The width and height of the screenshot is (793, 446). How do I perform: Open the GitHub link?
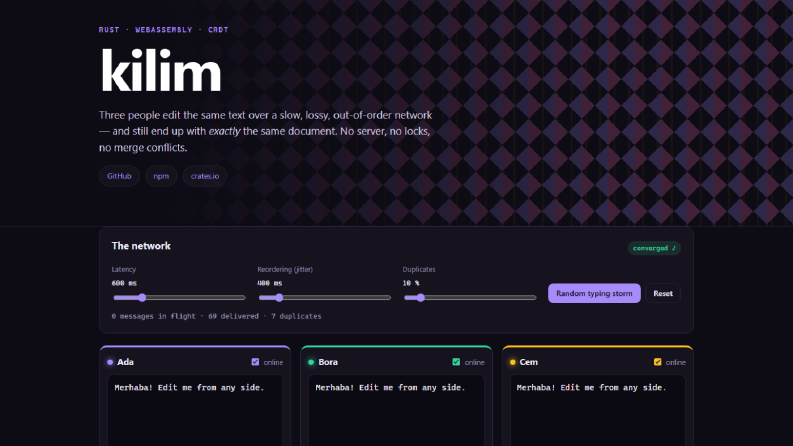pos(119,176)
